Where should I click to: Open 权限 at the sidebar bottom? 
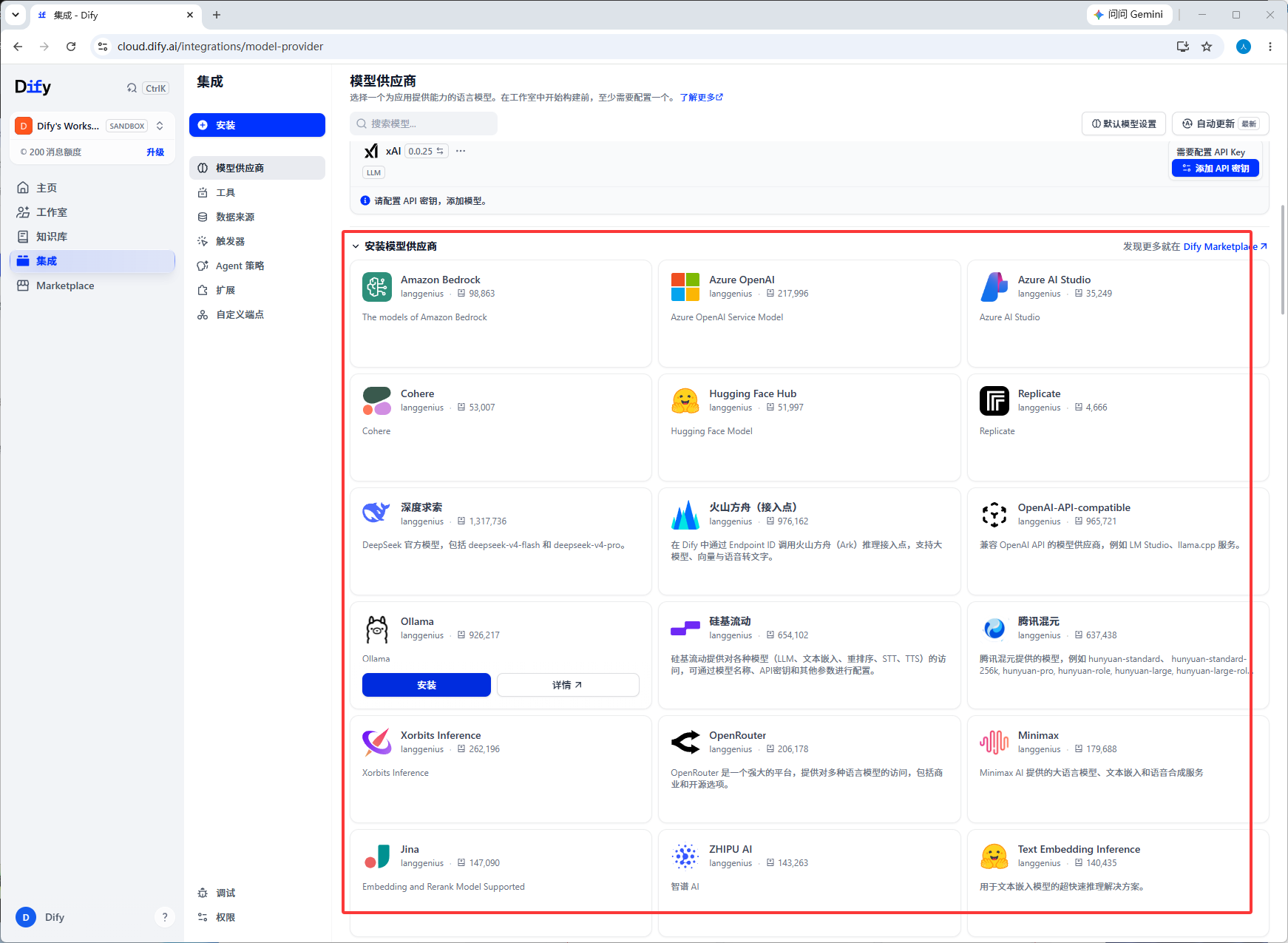pos(257,917)
